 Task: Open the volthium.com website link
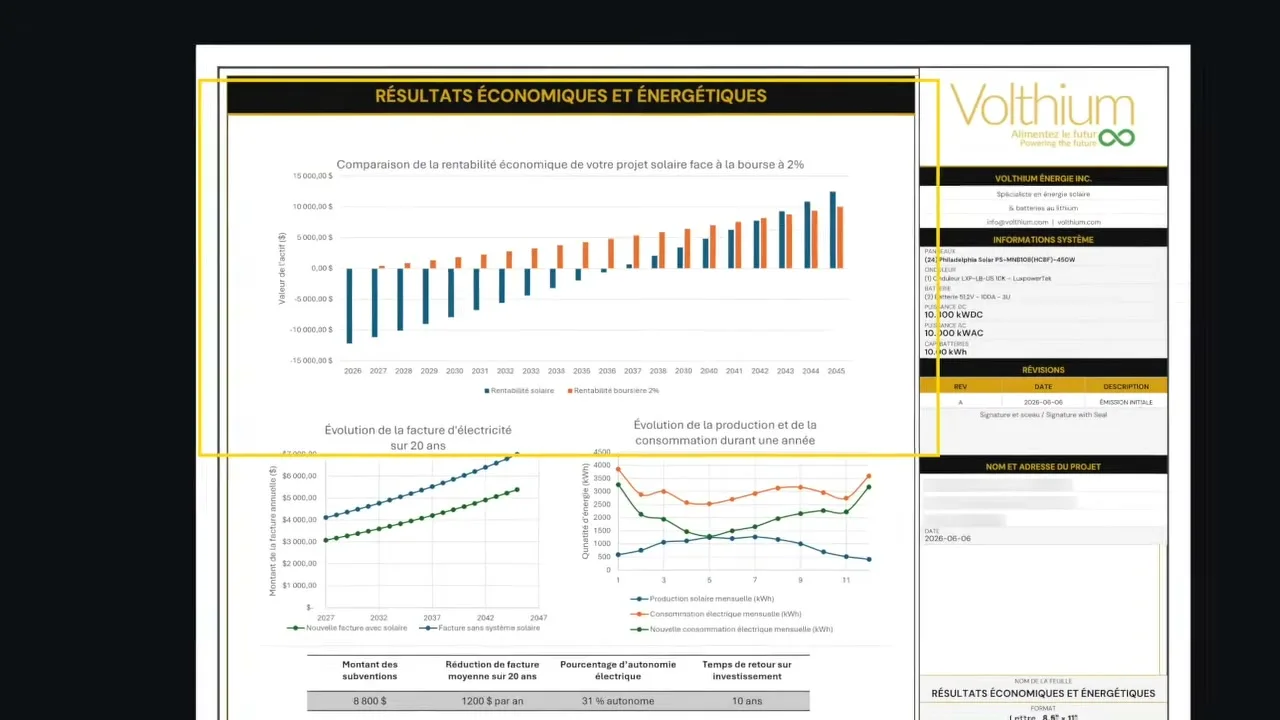pos(1079,222)
